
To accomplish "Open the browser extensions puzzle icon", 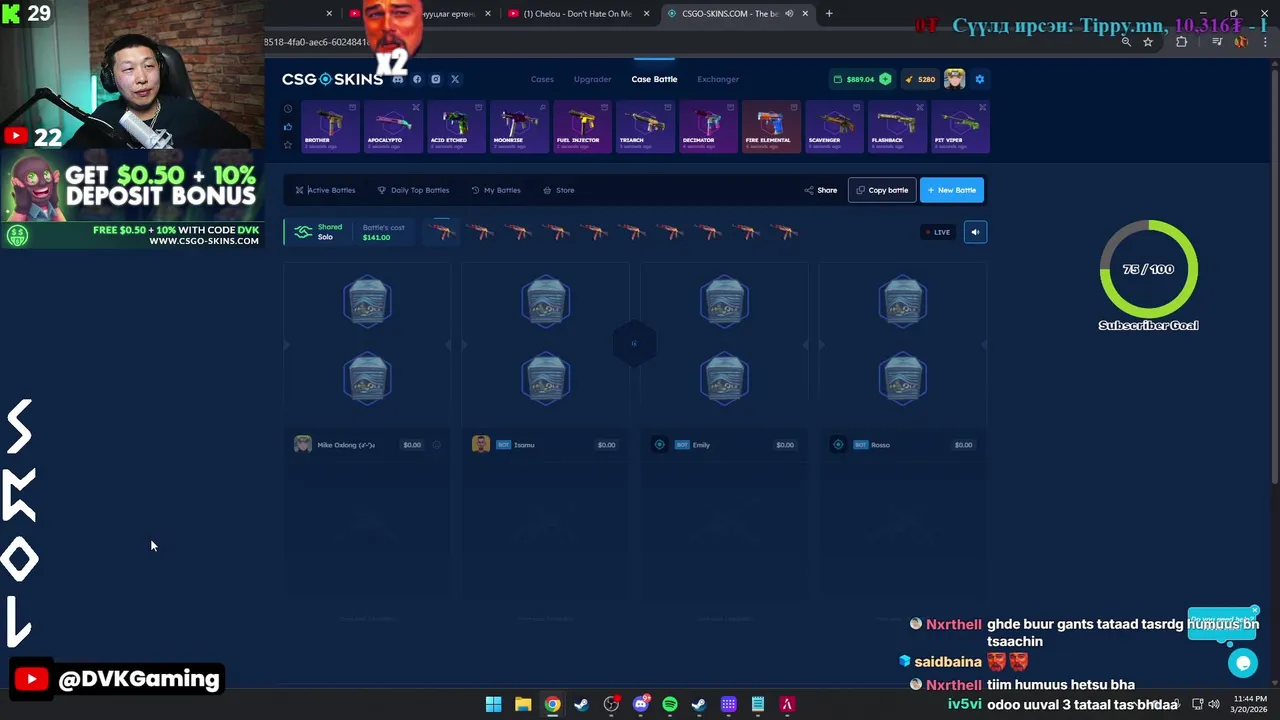I will 1181,42.
